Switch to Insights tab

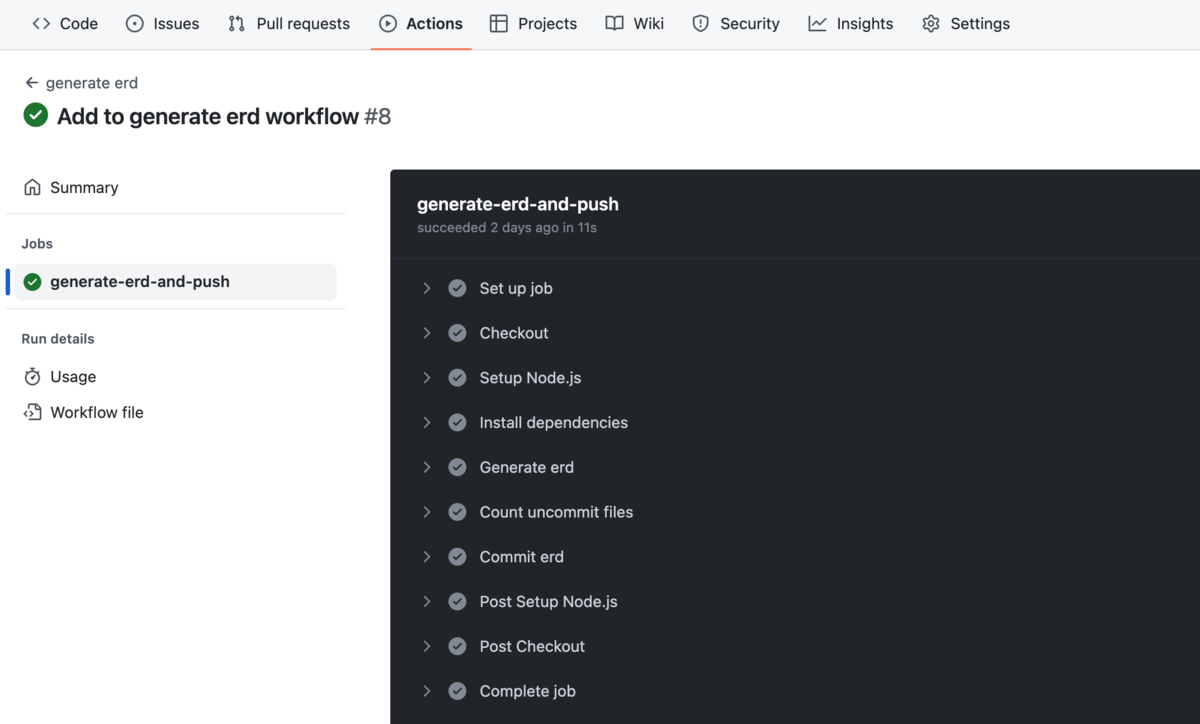(x=851, y=23)
